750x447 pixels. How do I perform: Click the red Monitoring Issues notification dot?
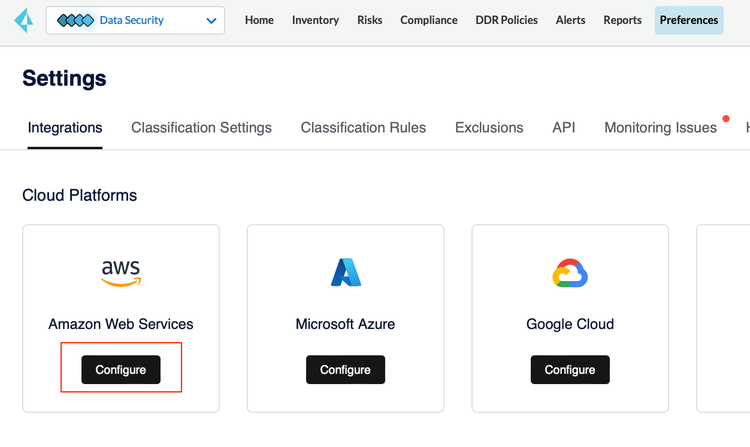pos(726,119)
